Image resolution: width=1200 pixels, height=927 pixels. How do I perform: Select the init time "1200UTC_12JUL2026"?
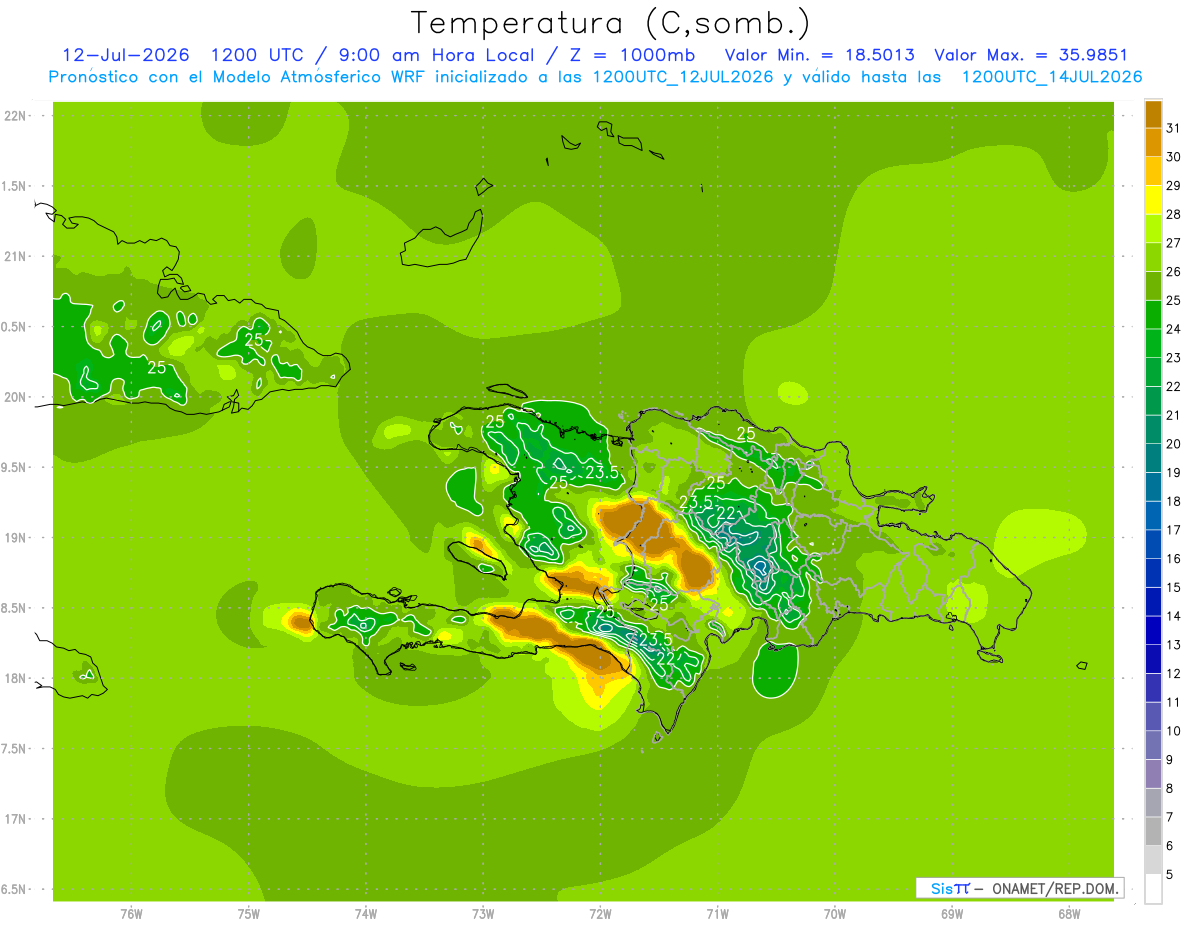pos(683,77)
